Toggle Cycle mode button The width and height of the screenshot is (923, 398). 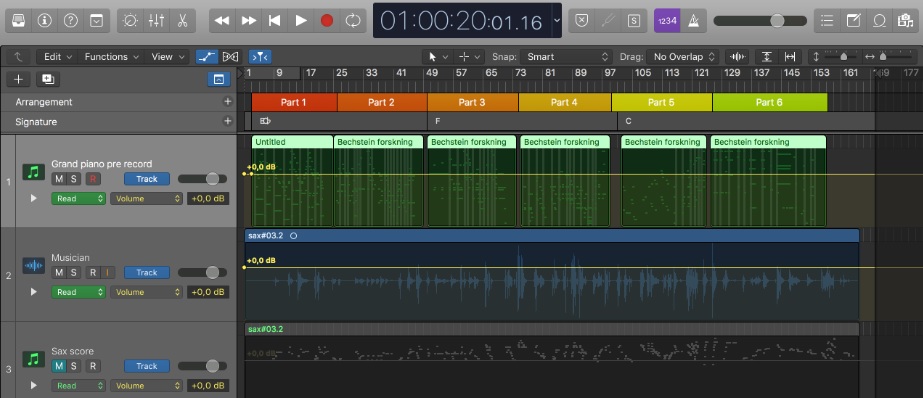353,21
